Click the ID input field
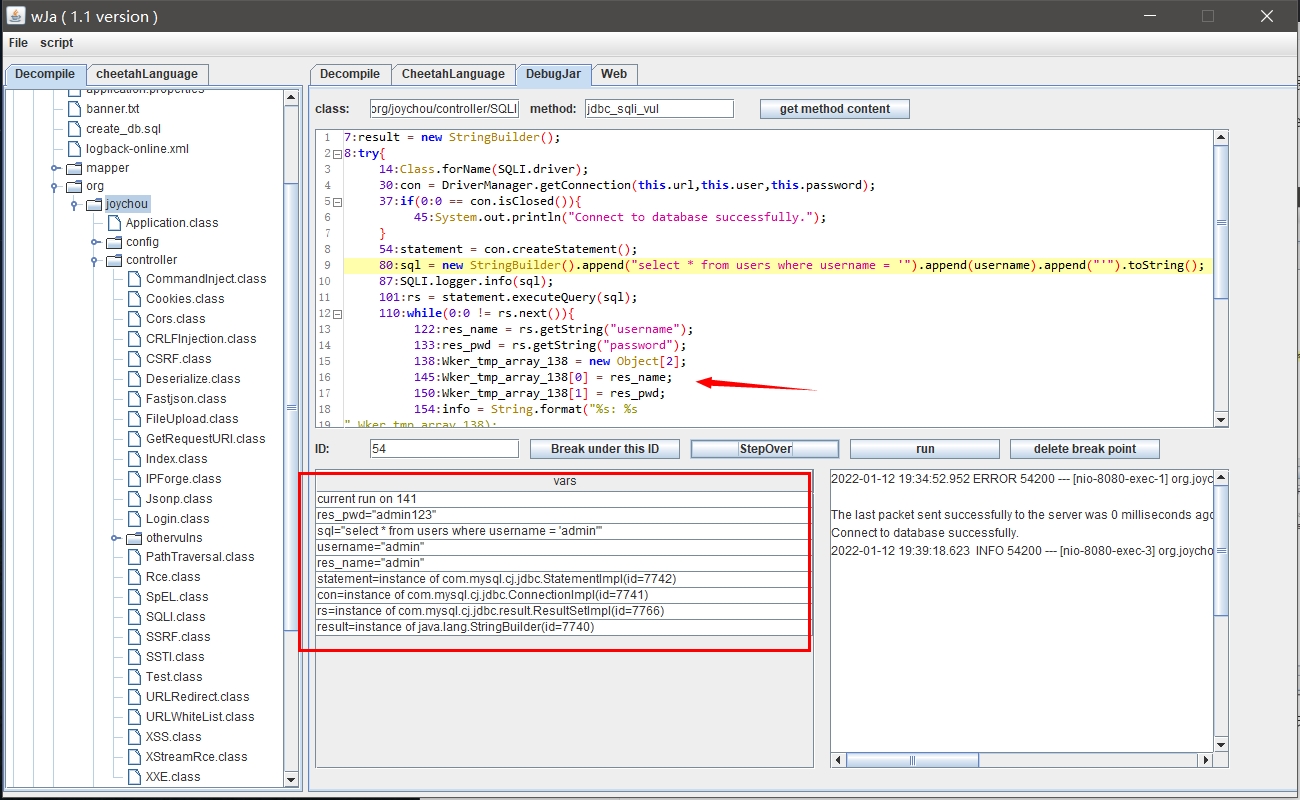This screenshot has height=800, width=1300. point(444,449)
